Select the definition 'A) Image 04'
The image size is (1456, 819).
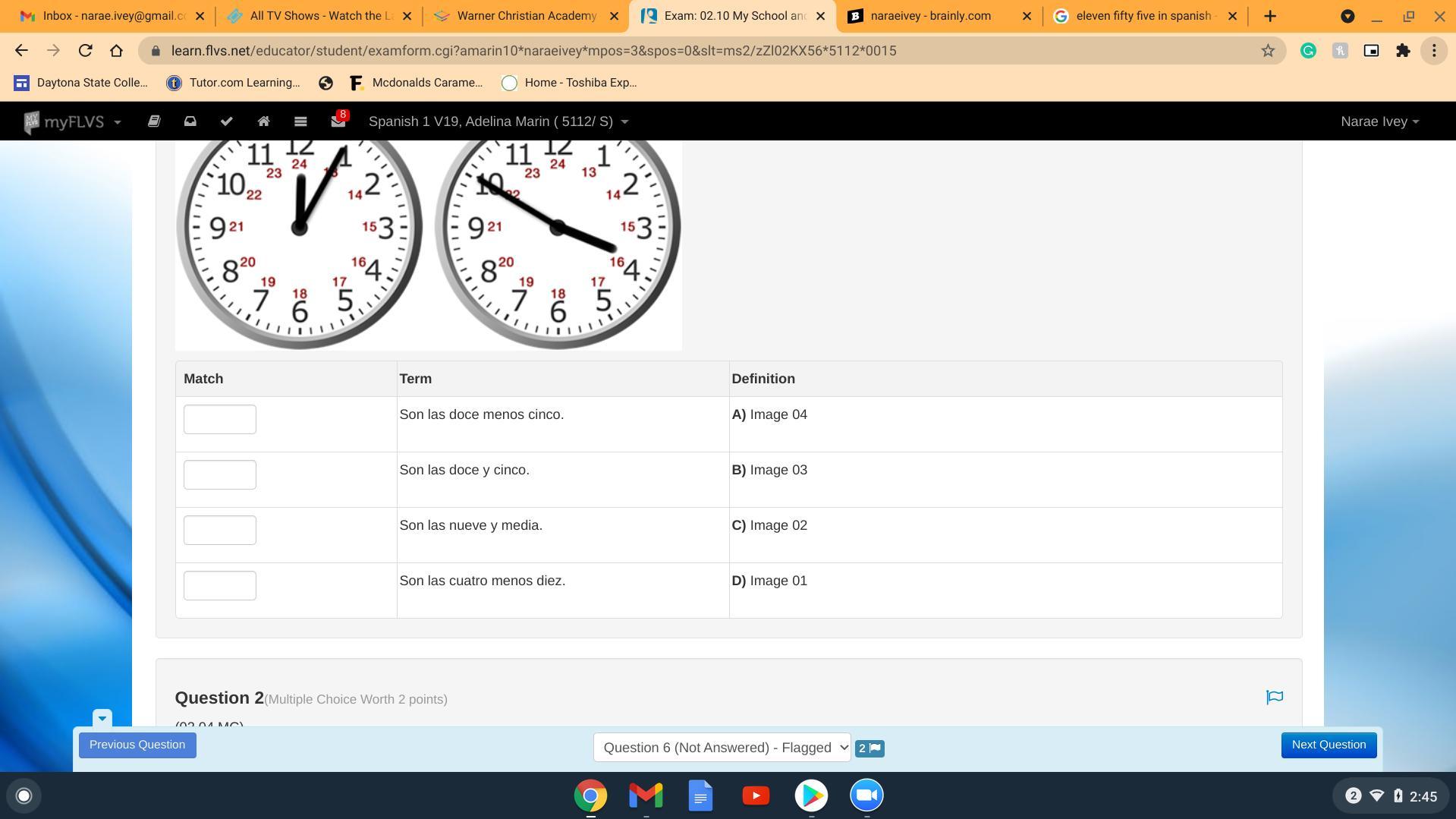[x=769, y=414]
